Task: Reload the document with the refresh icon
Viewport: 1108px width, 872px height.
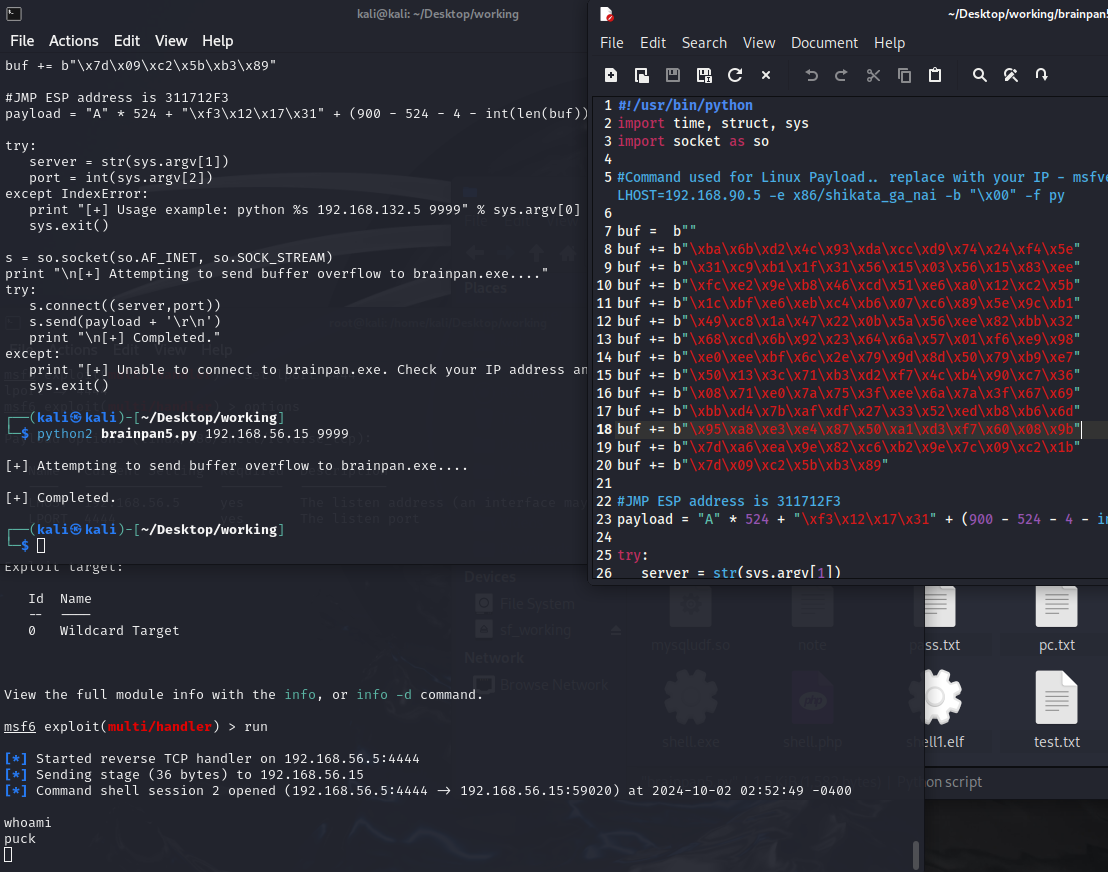Action: (x=735, y=75)
